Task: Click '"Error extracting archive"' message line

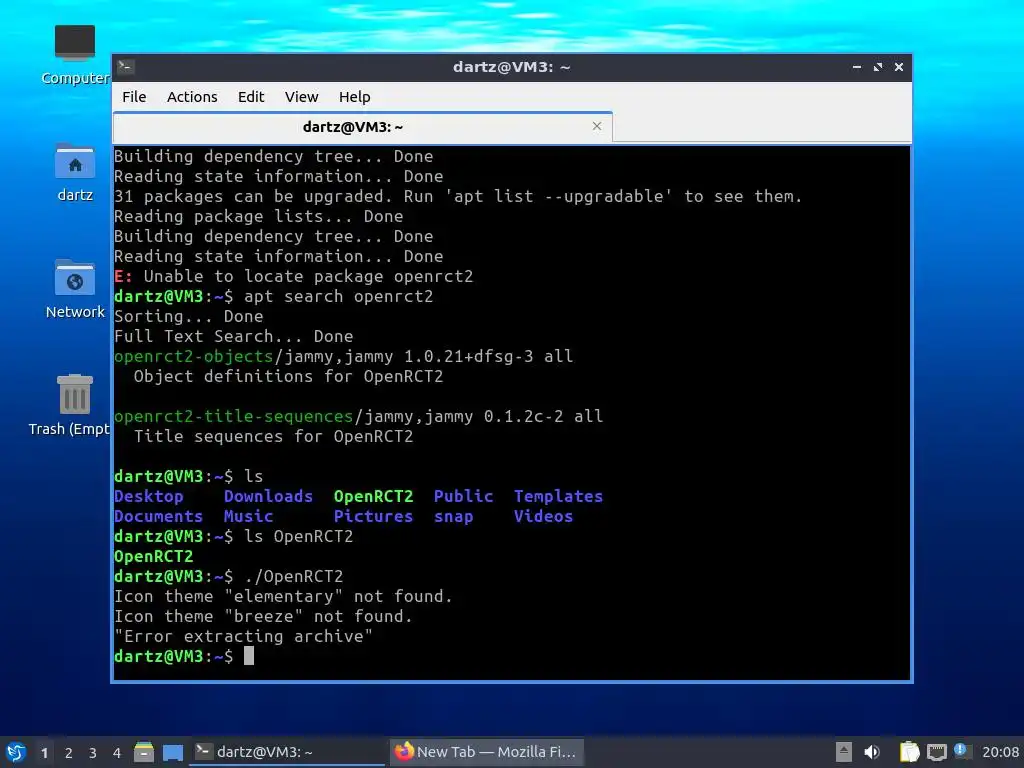Action: pos(244,636)
